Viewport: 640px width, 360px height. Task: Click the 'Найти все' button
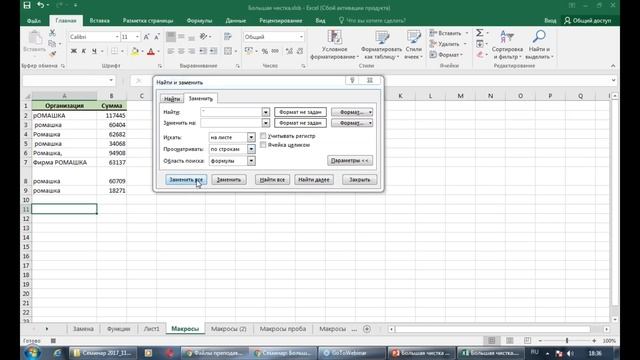[272, 180]
